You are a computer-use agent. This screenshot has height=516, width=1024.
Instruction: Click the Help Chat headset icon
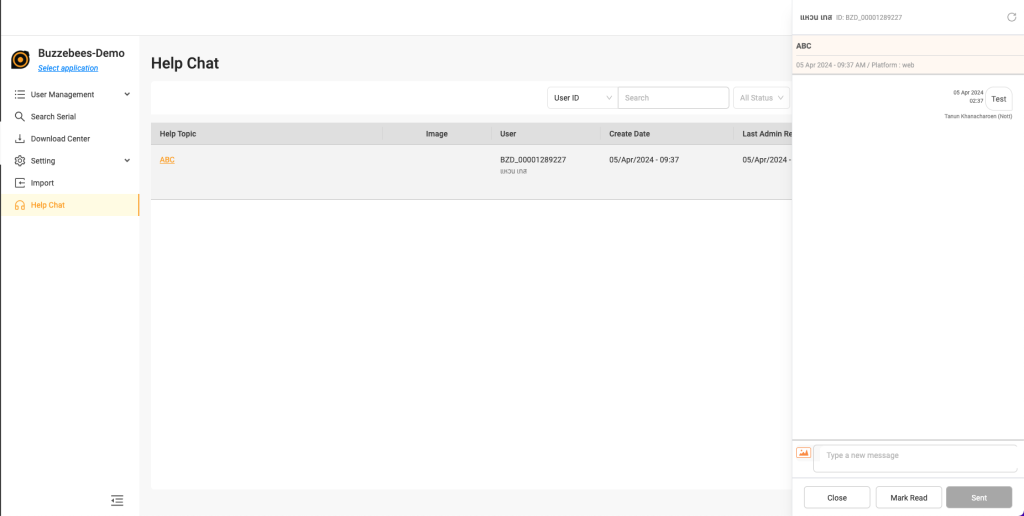[x=20, y=205]
